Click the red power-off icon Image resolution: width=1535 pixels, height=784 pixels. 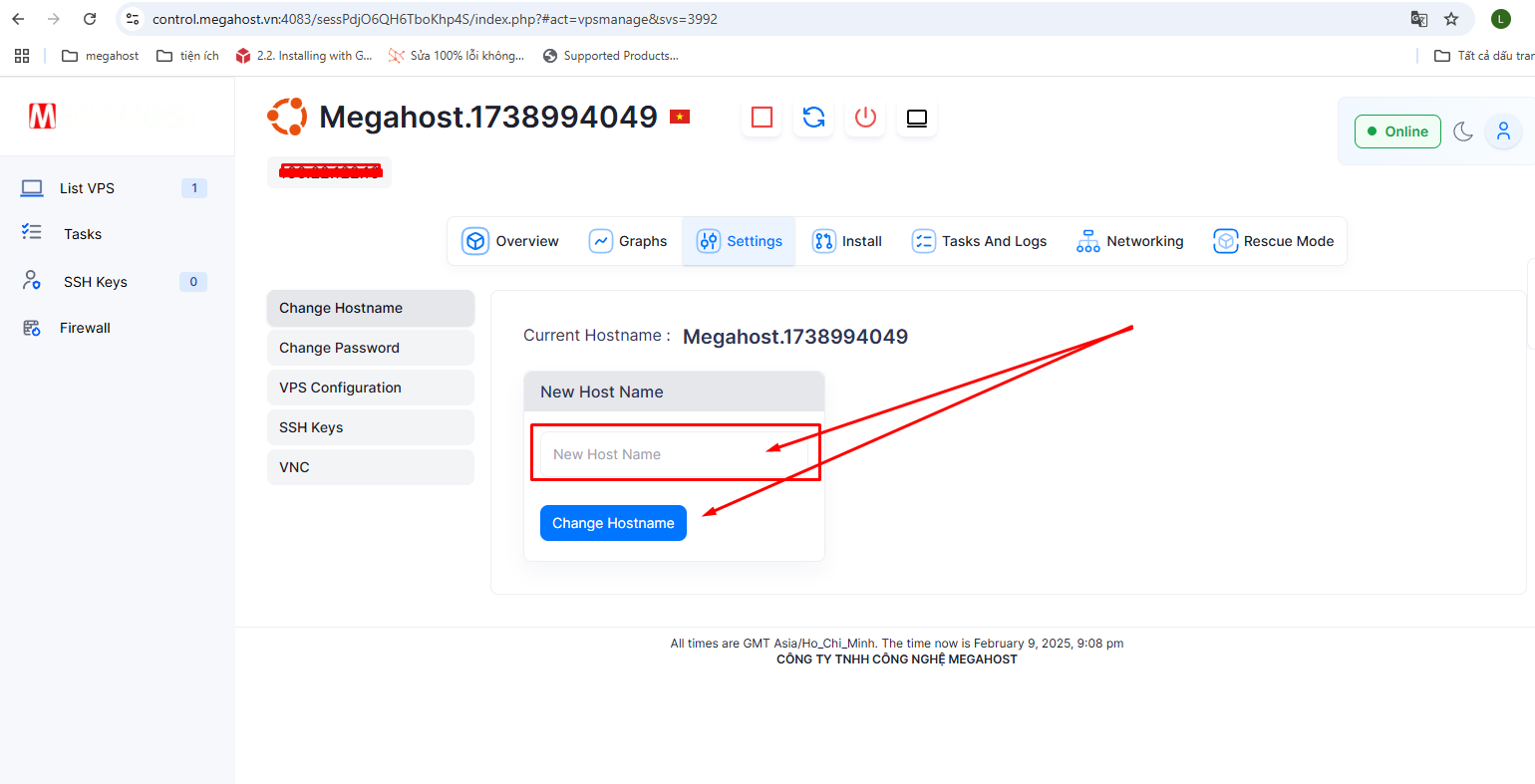click(865, 118)
